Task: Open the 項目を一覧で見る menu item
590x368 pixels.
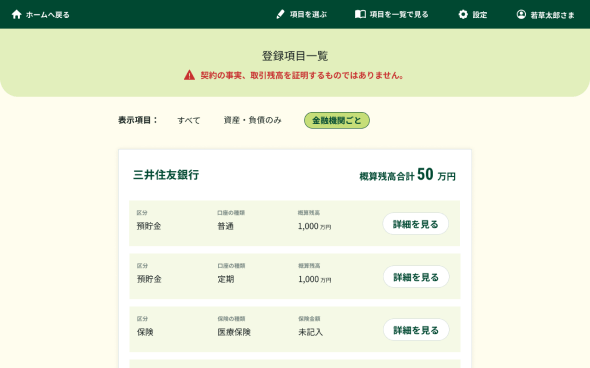Action: pyautogui.click(x=392, y=14)
